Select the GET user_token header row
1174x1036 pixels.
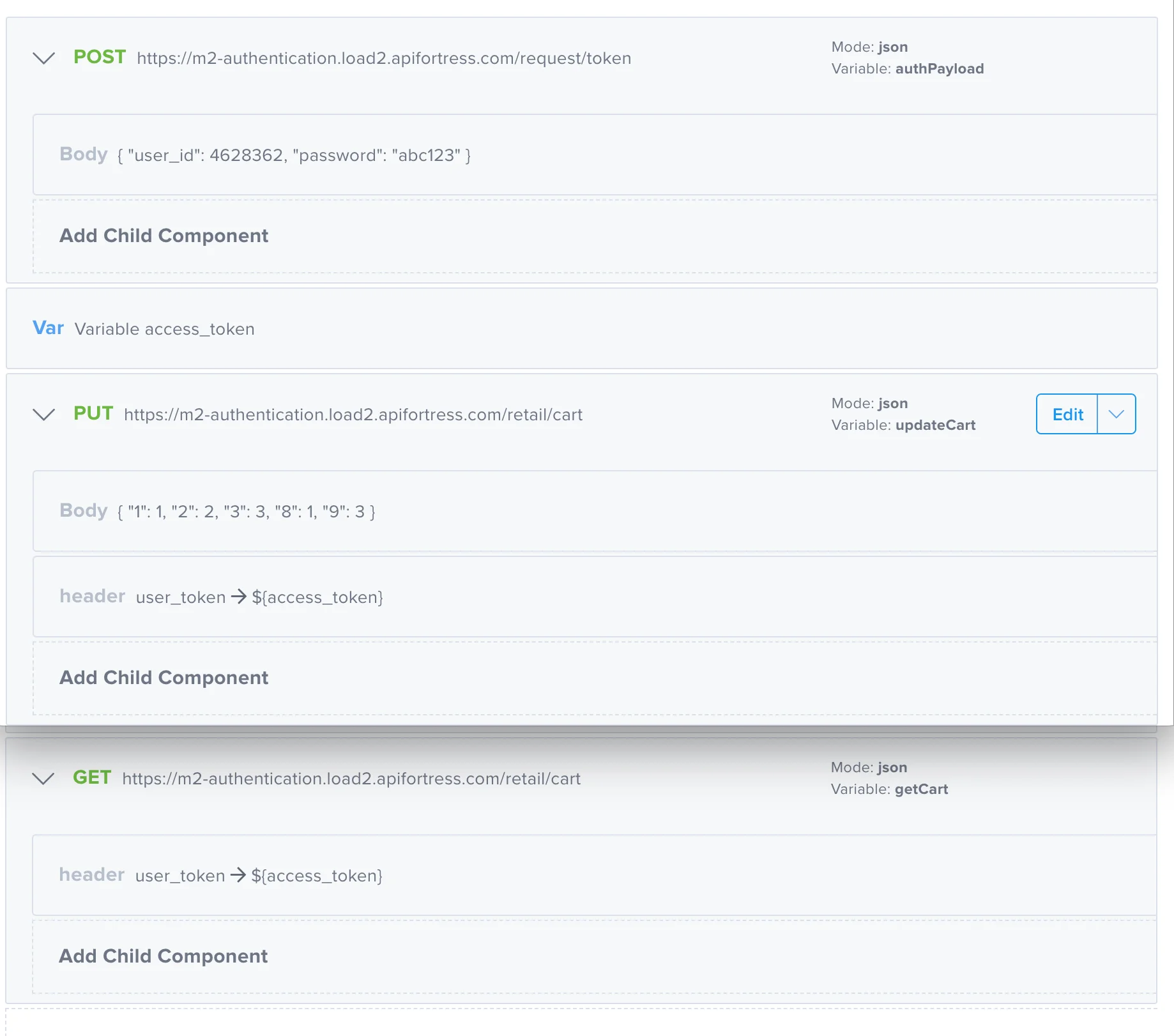tap(258, 876)
